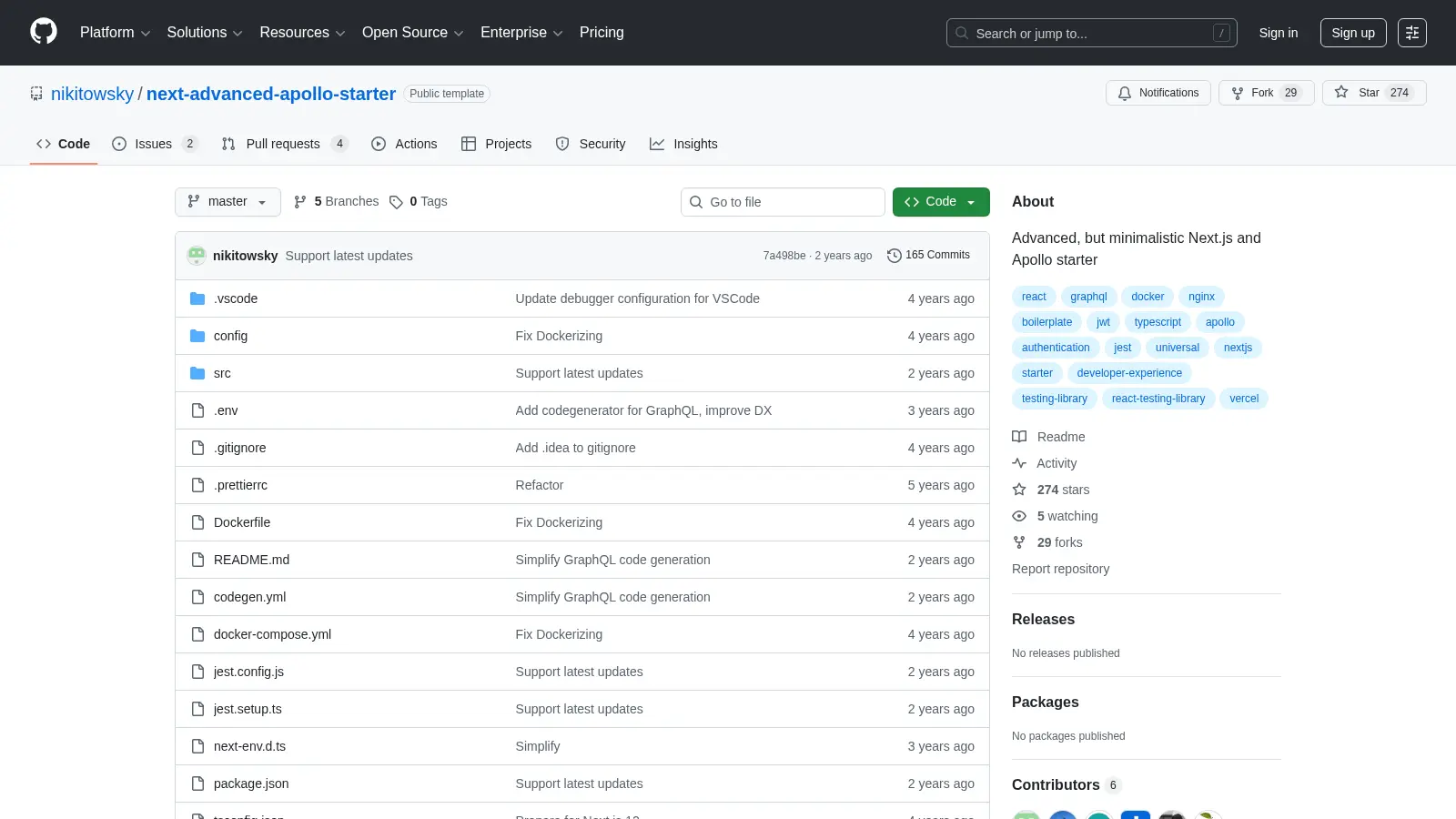The width and height of the screenshot is (1456, 819).
Task: Open the master branch selector dropdown
Action: pos(227,202)
